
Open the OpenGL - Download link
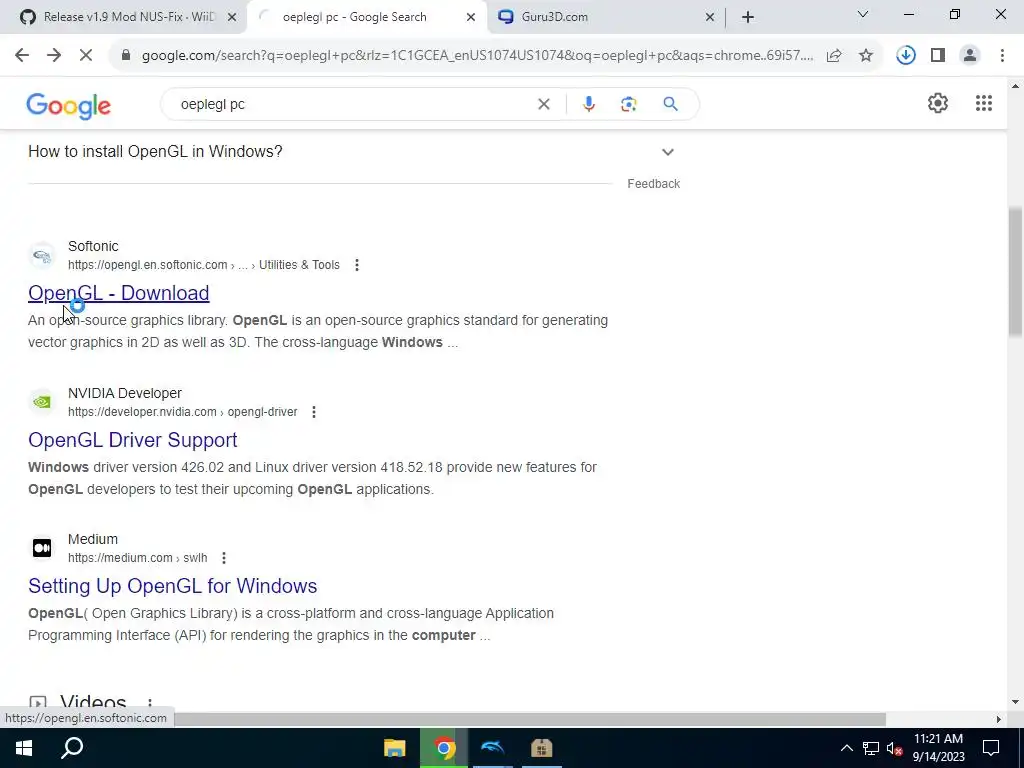[119, 293]
